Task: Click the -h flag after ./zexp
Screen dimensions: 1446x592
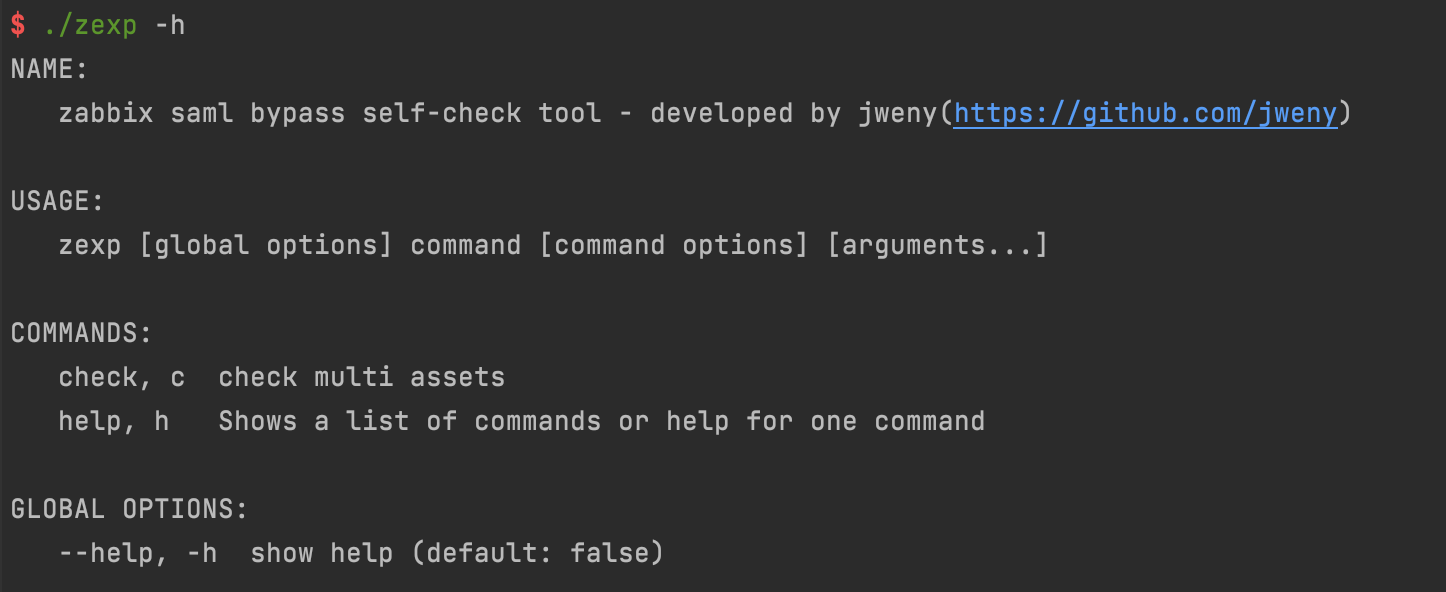Action: coord(170,25)
